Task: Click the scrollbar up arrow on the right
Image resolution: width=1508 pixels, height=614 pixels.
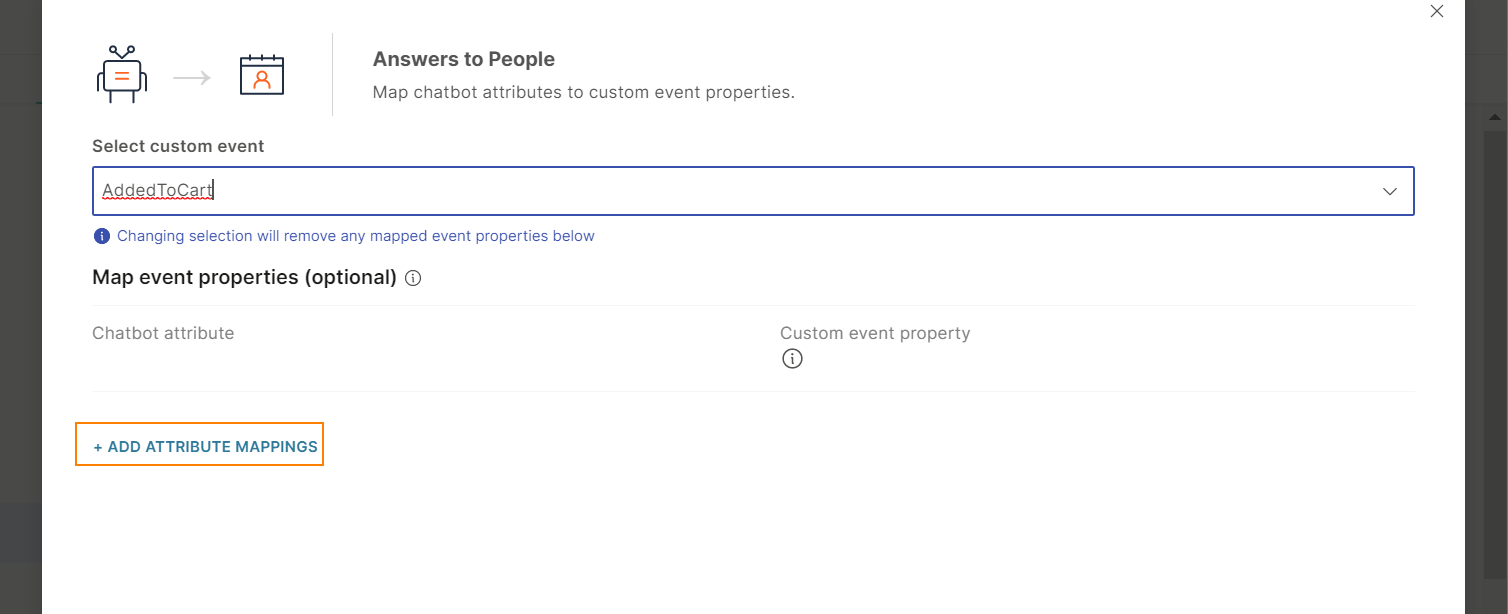Action: coord(1495,117)
